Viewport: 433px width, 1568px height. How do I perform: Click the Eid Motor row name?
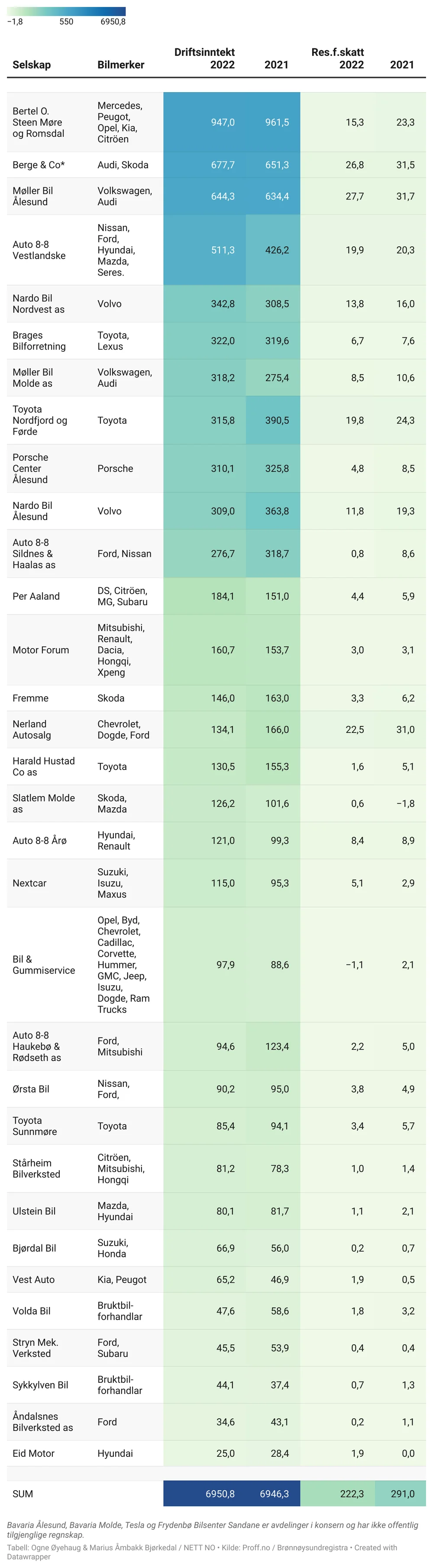33,1454
